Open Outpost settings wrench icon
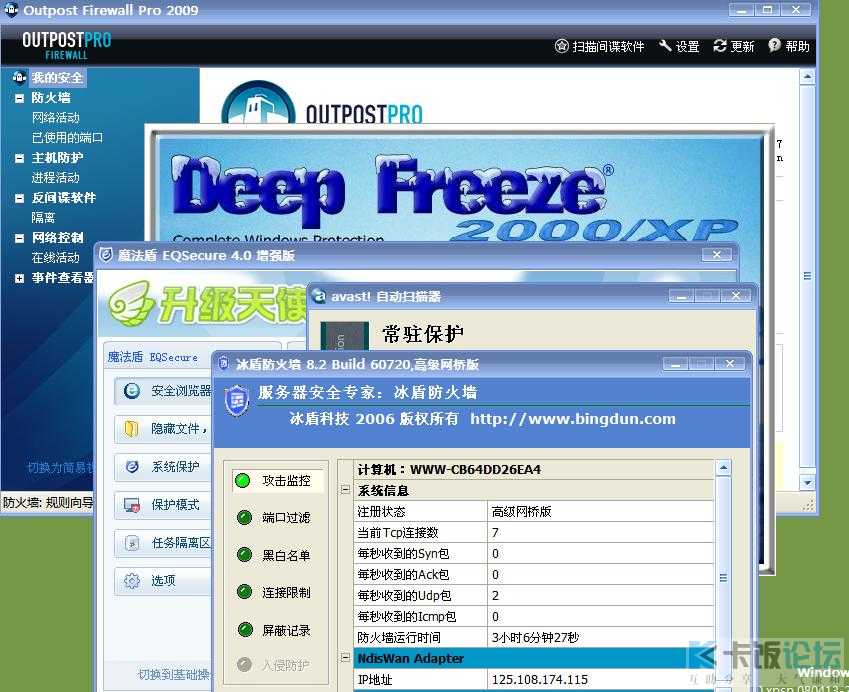Screen dimensions: 849x692 coord(665,46)
